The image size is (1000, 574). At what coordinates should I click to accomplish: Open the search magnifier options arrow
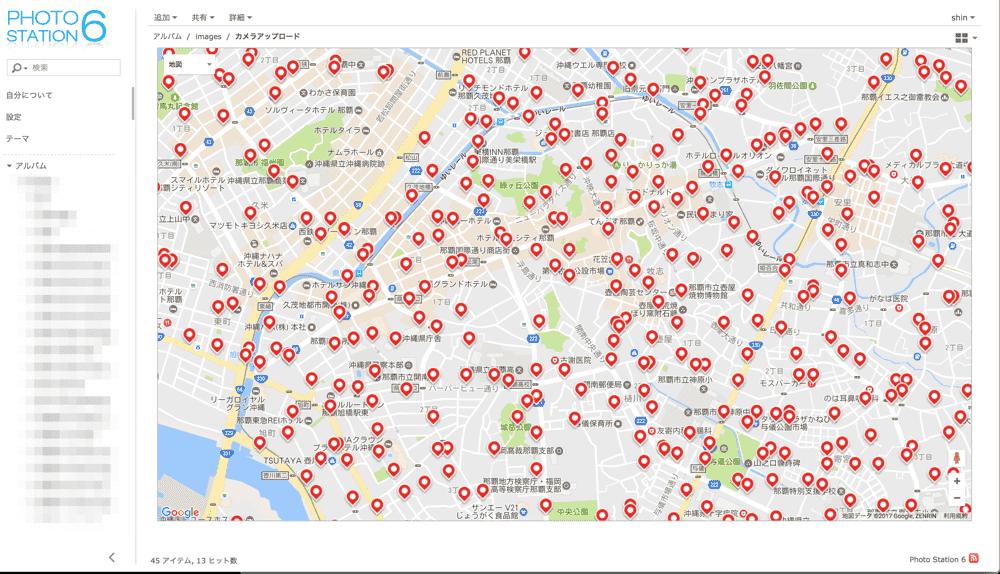(x=26, y=68)
